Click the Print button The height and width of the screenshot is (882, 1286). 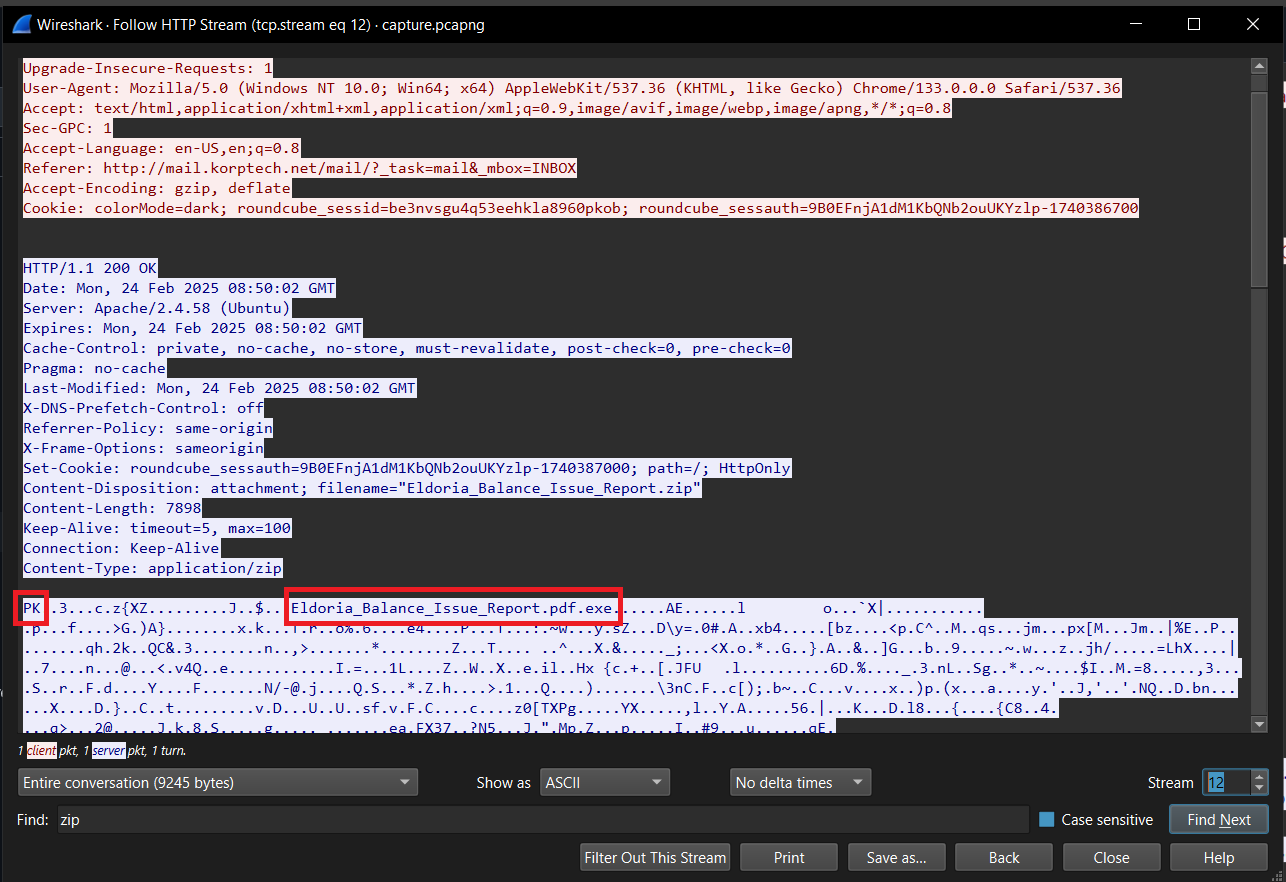(x=789, y=857)
